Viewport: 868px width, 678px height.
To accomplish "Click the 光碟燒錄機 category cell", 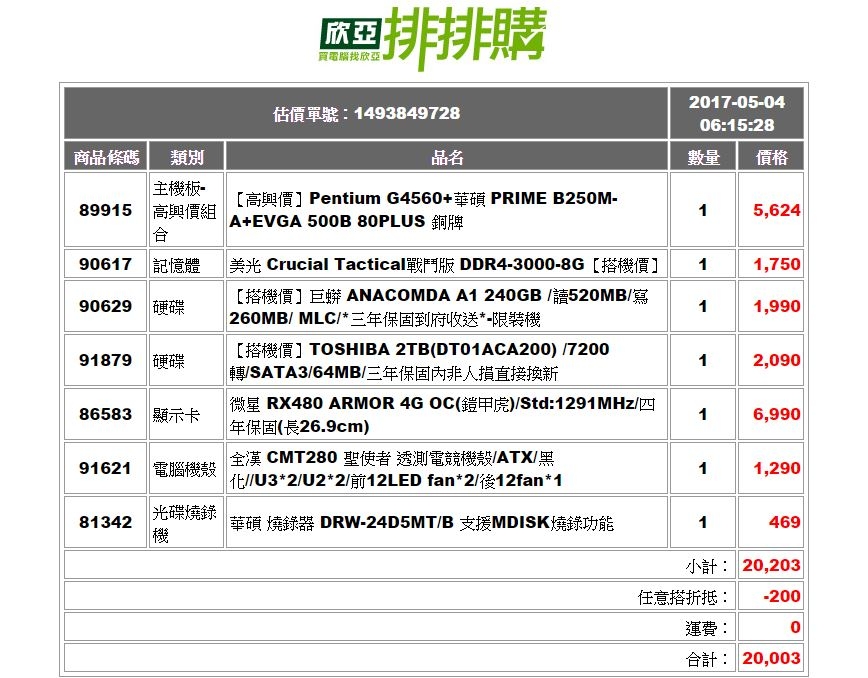I will (x=186, y=522).
